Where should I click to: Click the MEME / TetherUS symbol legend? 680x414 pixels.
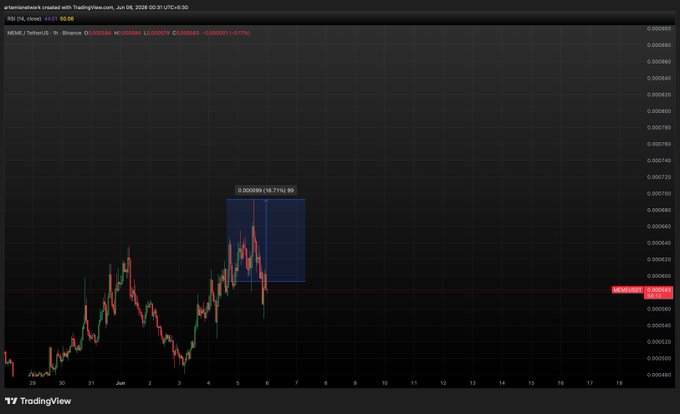pos(44,33)
